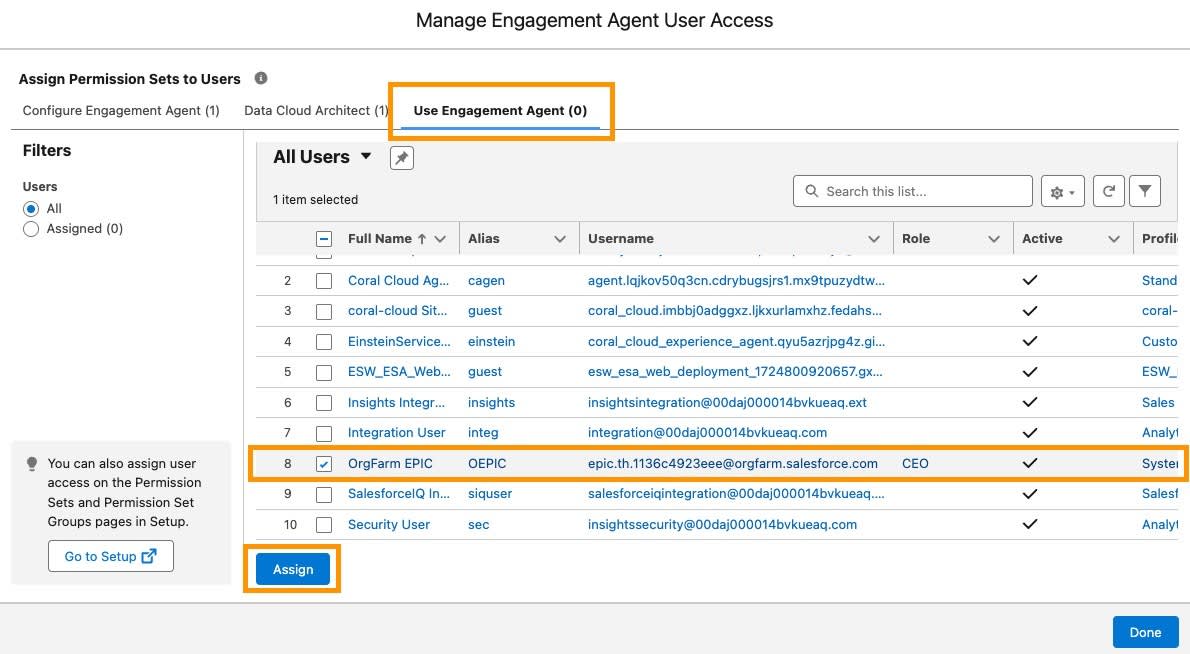Toggle the select-all header checkbox
Viewport: 1190px width, 654px height.
pos(324,239)
